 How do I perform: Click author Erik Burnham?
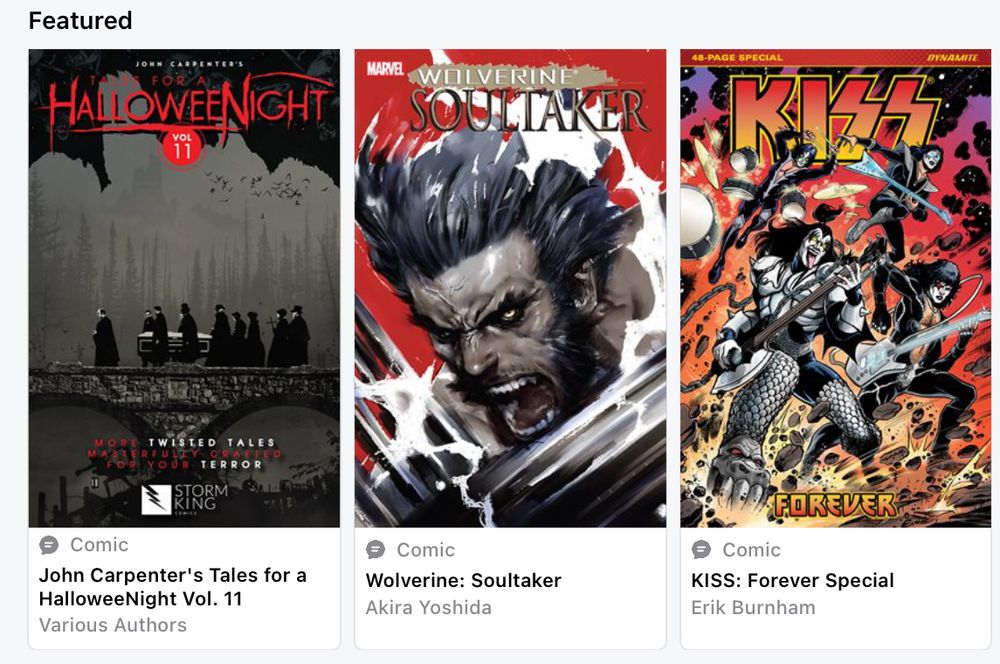pyautogui.click(x=753, y=607)
